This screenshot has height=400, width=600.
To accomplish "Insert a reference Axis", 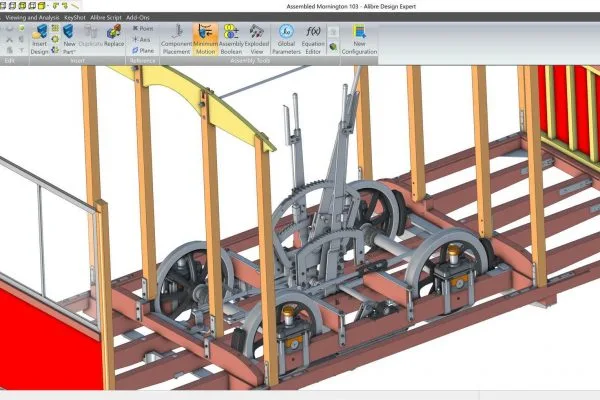I will tap(141, 39).
